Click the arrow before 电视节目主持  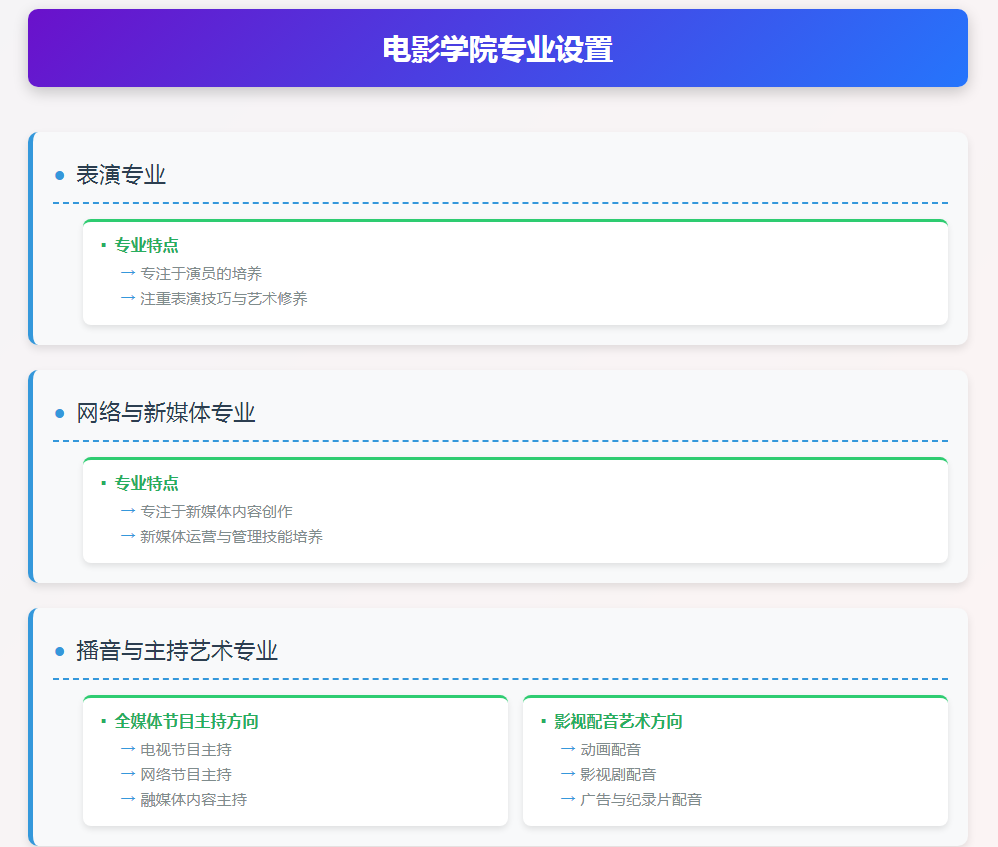(128, 749)
